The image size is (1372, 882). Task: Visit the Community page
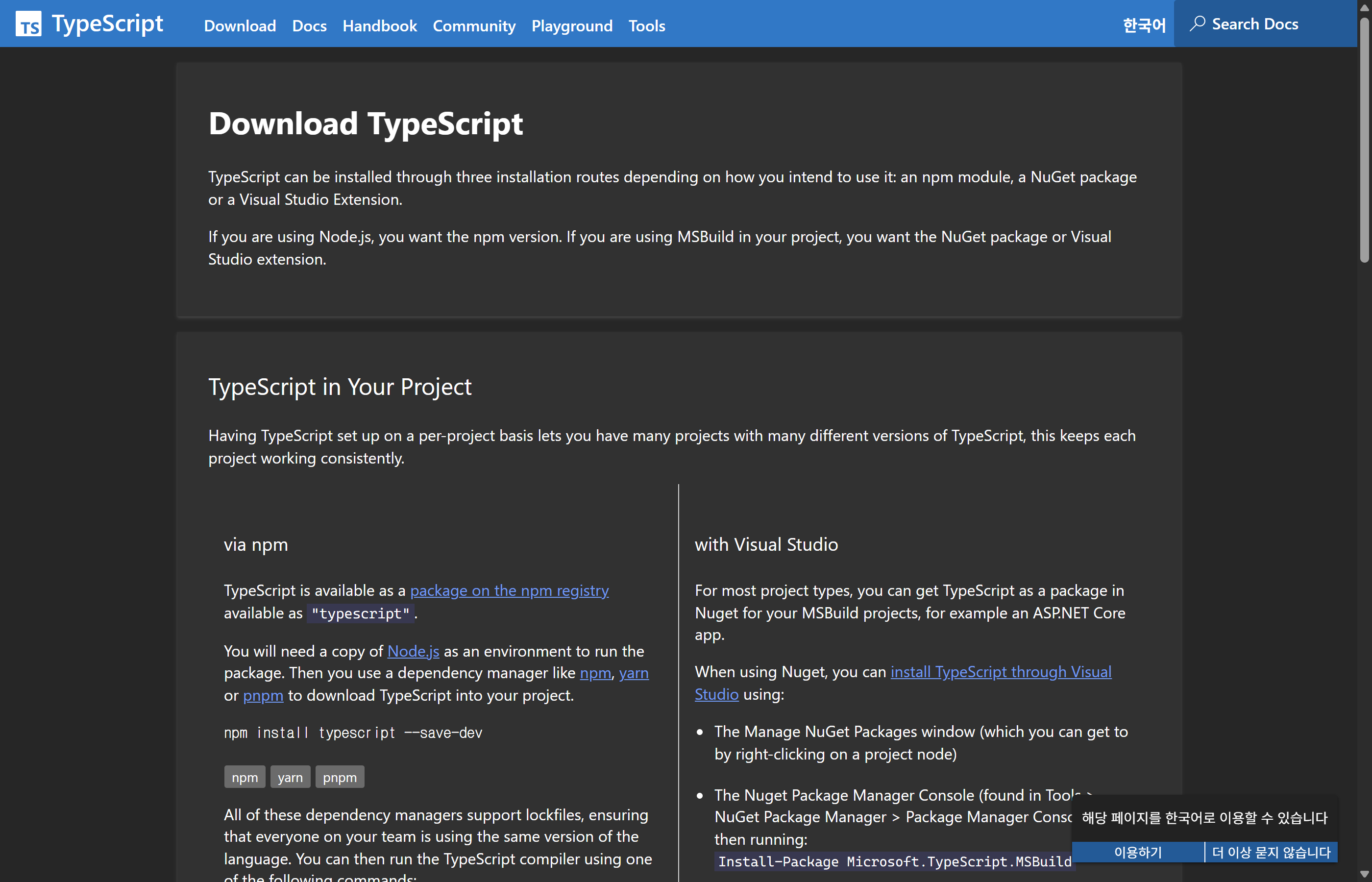point(473,26)
